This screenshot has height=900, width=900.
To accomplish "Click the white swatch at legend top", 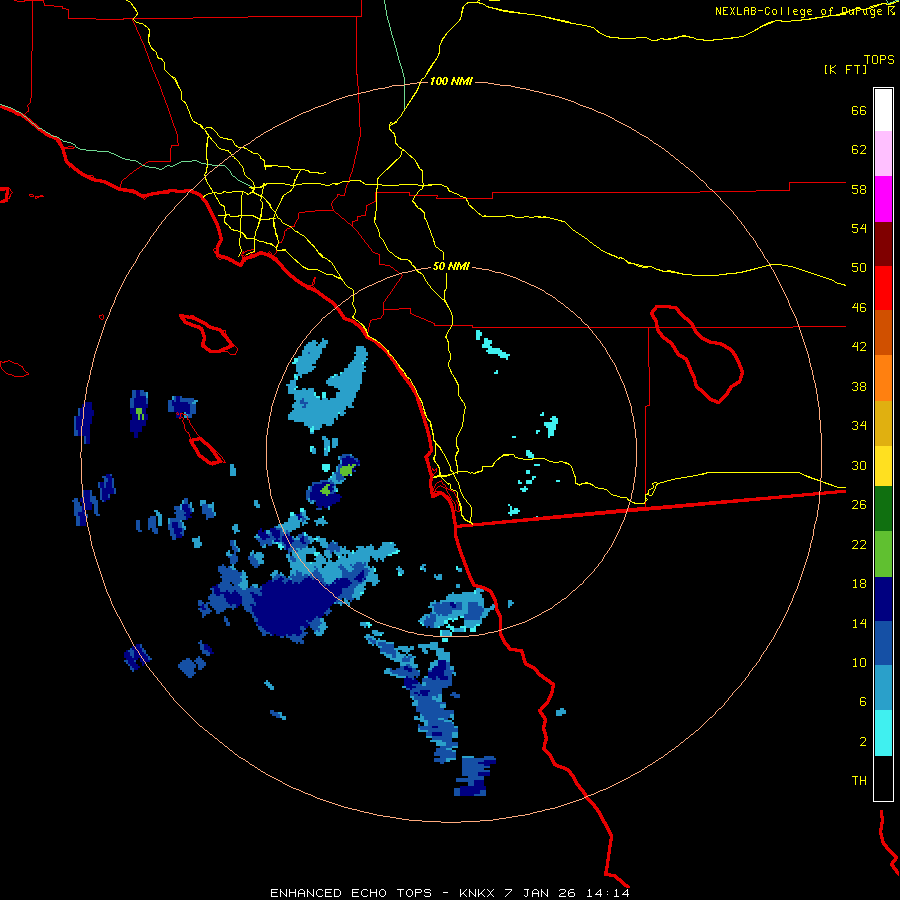I will tap(883, 110).
